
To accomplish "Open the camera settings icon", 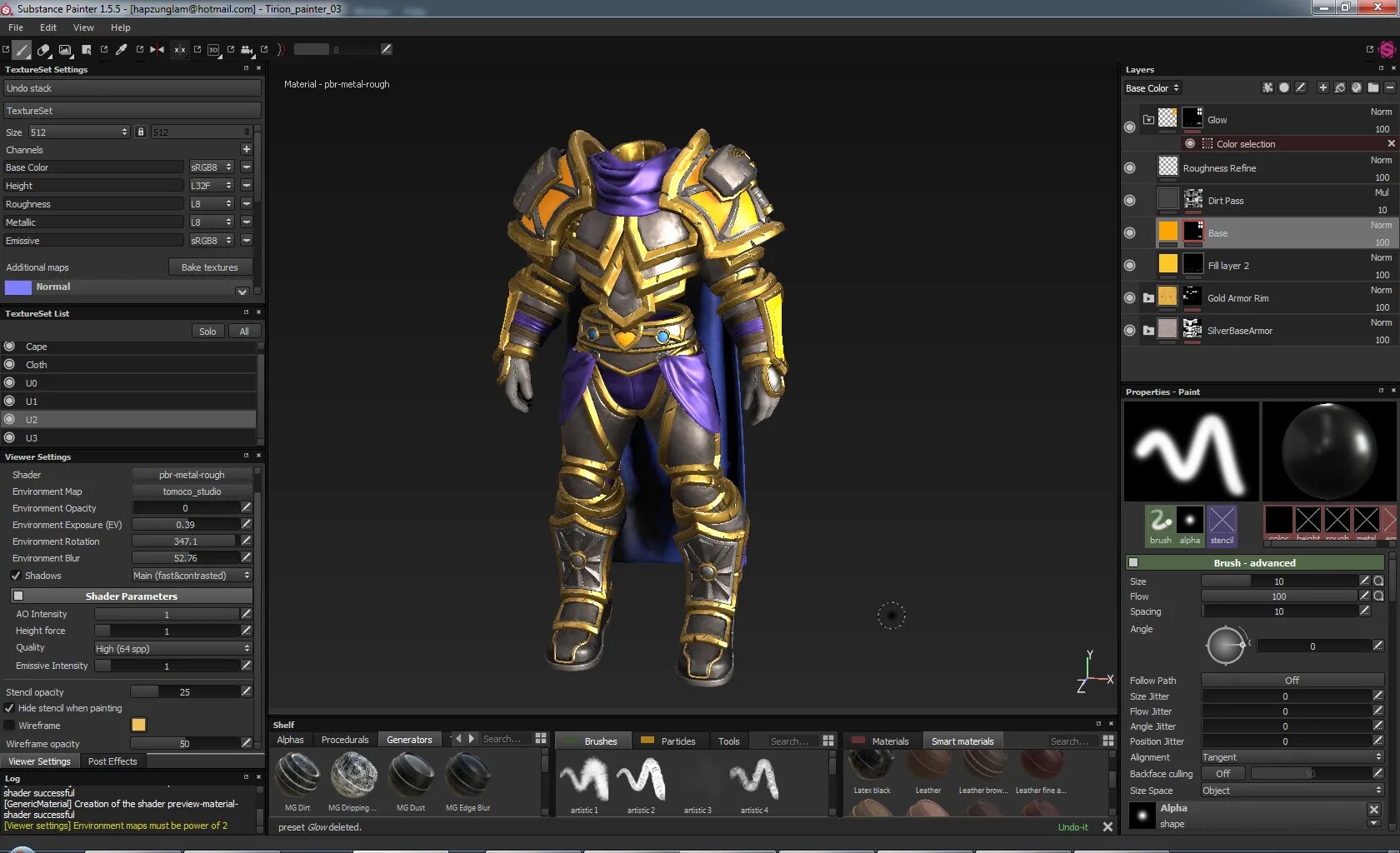I will click(x=247, y=50).
